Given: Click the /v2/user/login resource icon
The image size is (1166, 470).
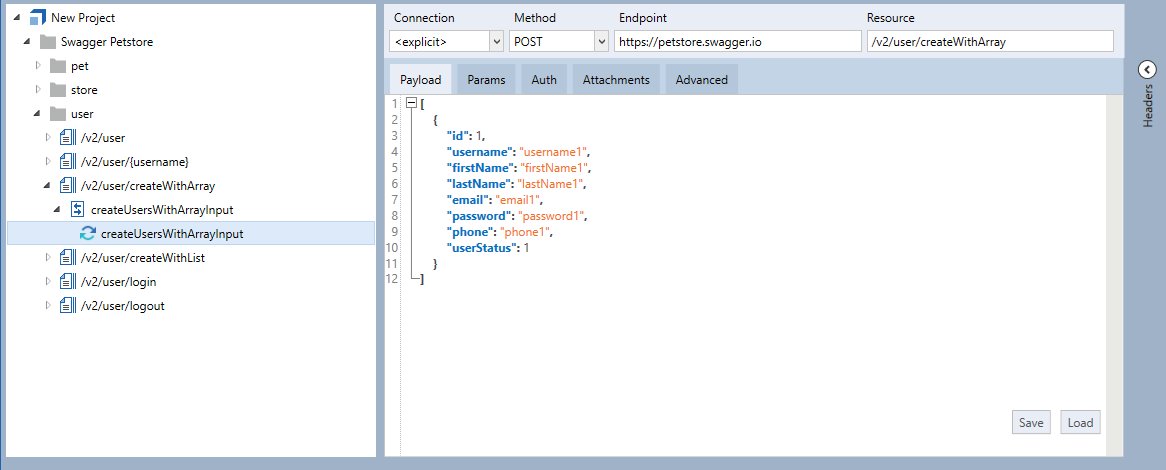Looking at the screenshot, I should (x=68, y=282).
